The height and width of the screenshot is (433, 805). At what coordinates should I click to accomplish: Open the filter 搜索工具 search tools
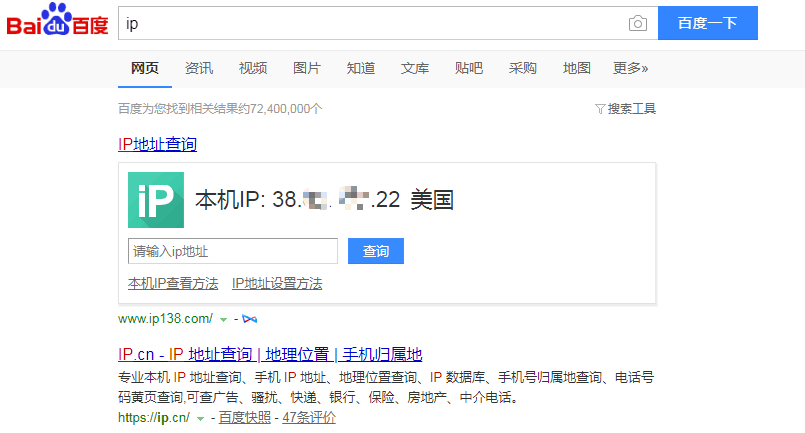click(x=625, y=108)
